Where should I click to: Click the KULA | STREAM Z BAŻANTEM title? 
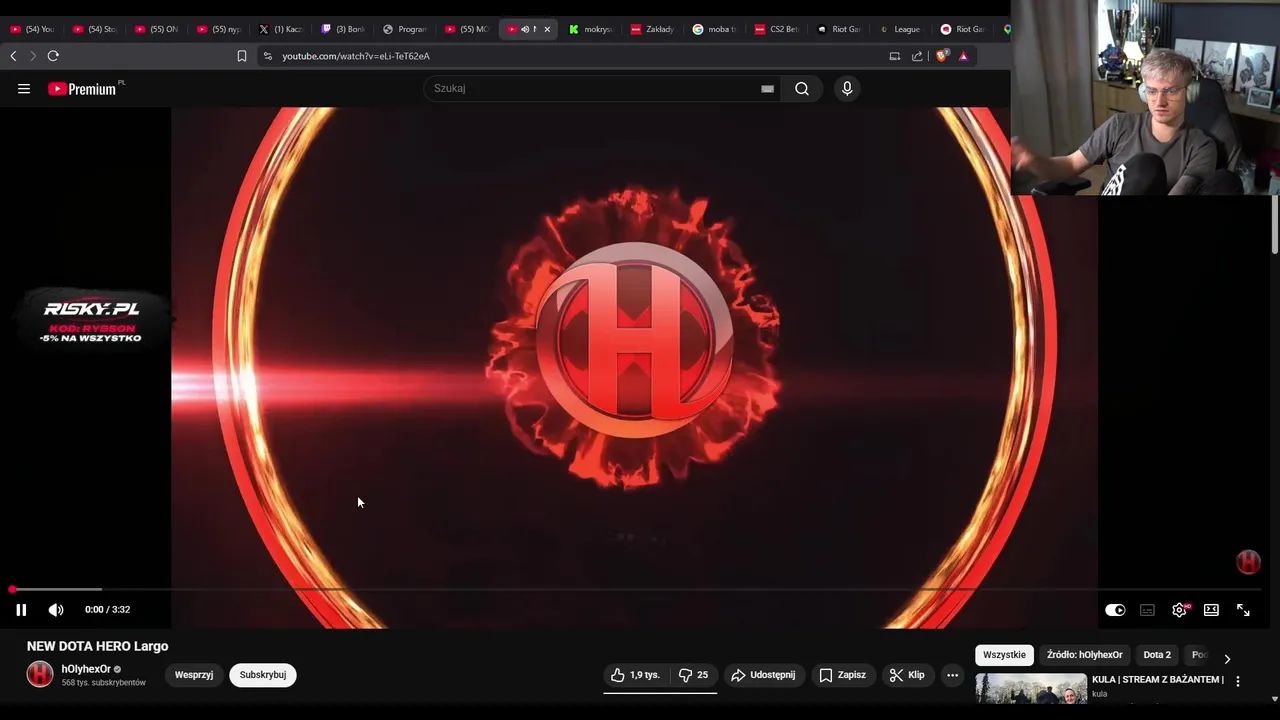(1158, 680)
